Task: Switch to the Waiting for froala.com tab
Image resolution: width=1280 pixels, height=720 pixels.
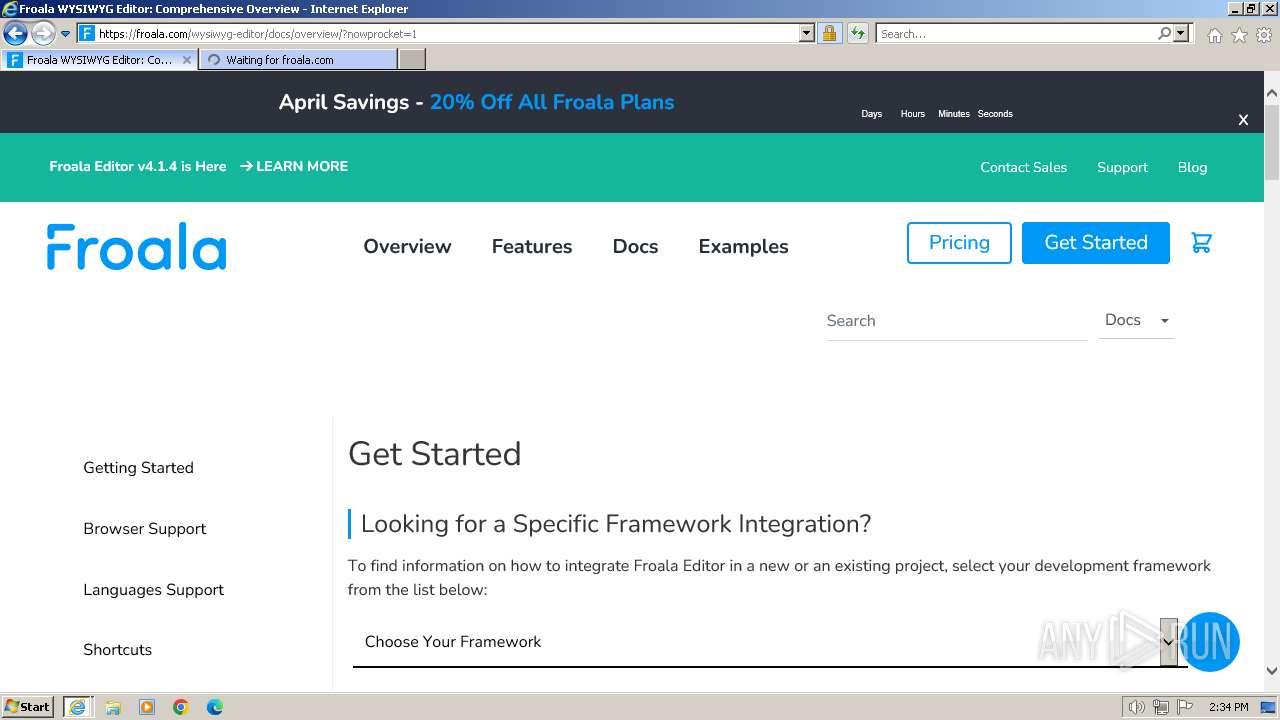Action: coord(297,60)
